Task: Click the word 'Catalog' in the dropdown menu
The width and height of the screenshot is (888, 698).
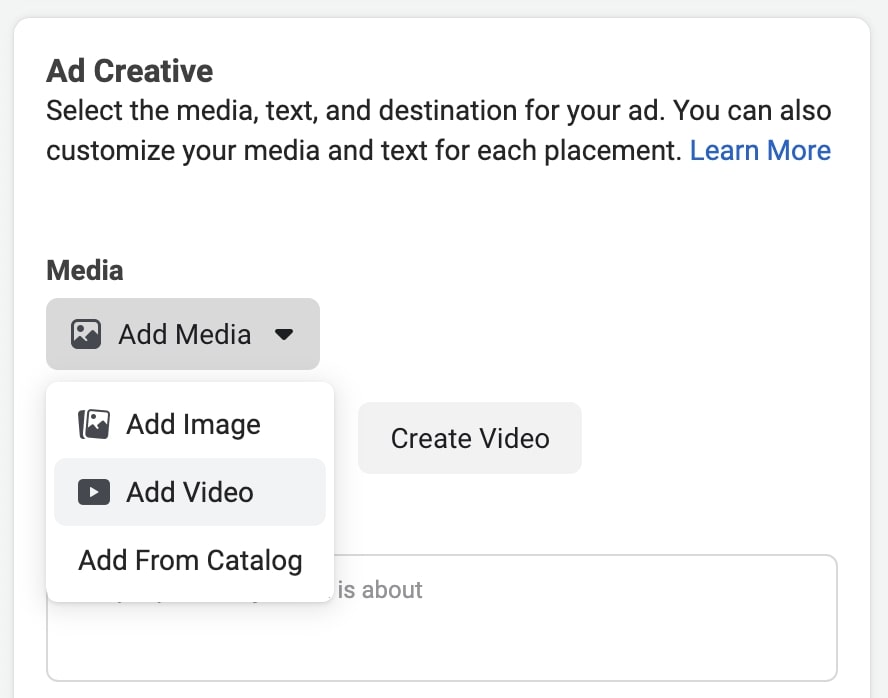Action: (251, 560)
